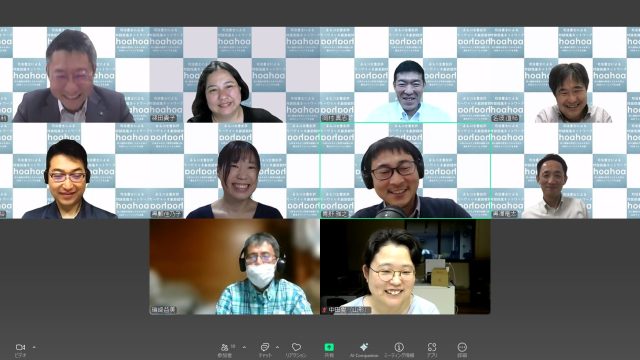Select the highlighted active speaker tile
640x360 pixels.
pos(405,171)
